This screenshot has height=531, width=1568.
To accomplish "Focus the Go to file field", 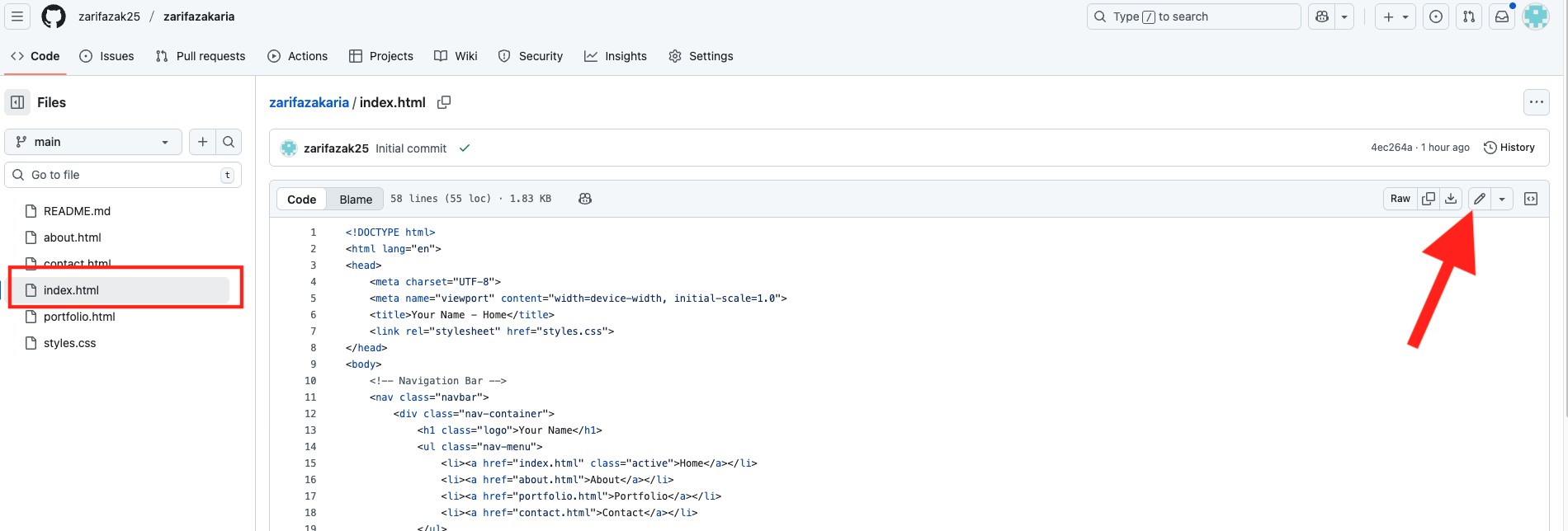I will click(x=123, y=175).
